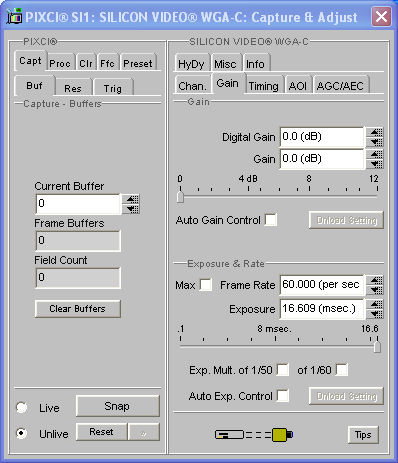Increase Digital Gain with up arrow
This screenshot has width=398, height=463.
click(375, 132)
